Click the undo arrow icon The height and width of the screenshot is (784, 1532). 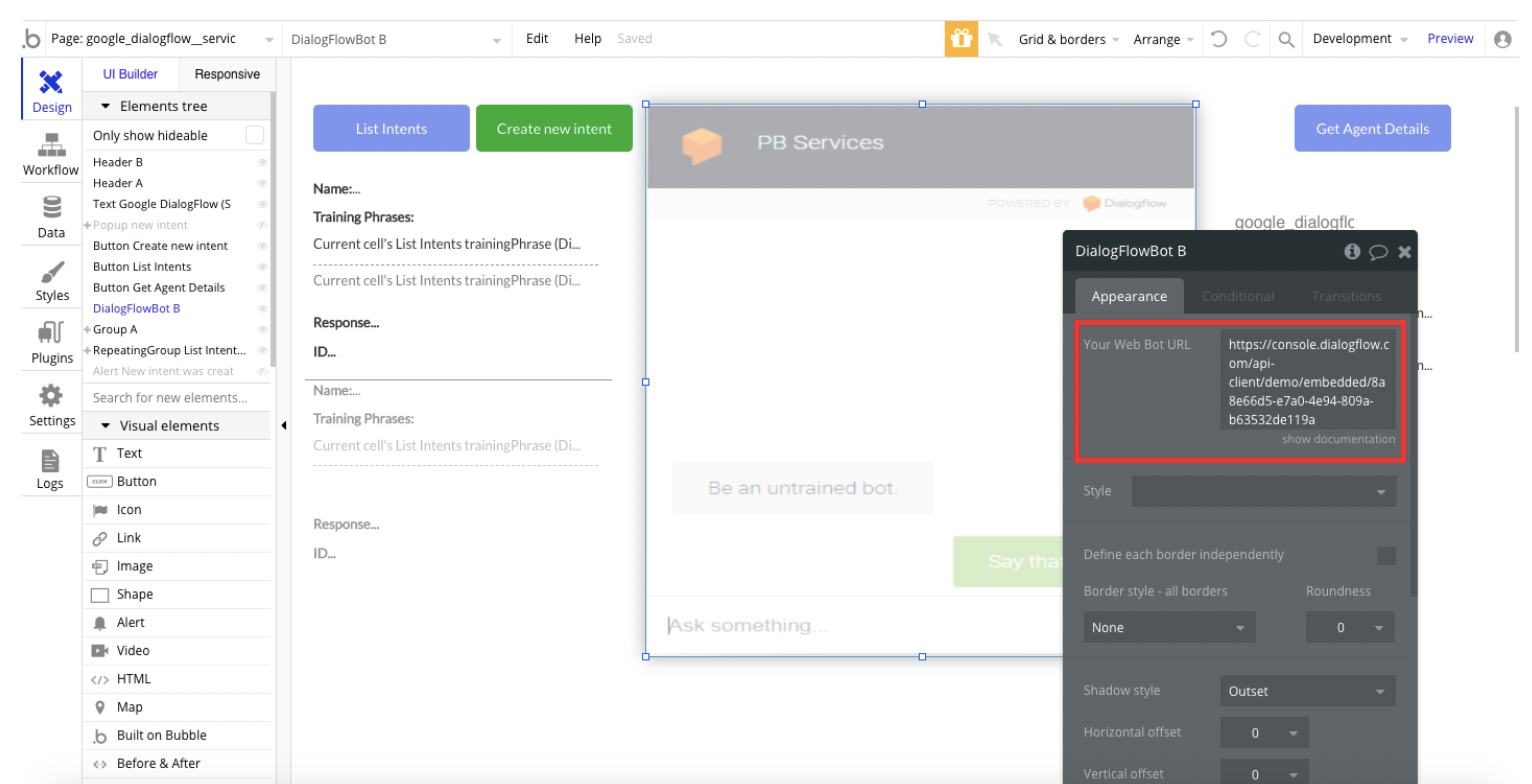coord(1218,39)
